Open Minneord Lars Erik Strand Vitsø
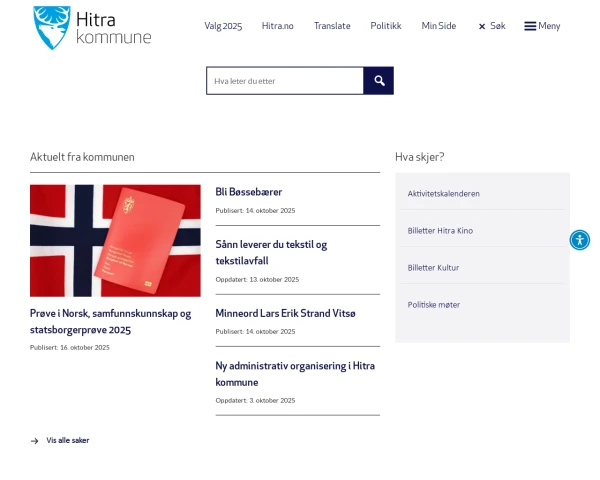The height and width of the screenshot is (480, 600). pyautogui.click(x=285, y=313)
